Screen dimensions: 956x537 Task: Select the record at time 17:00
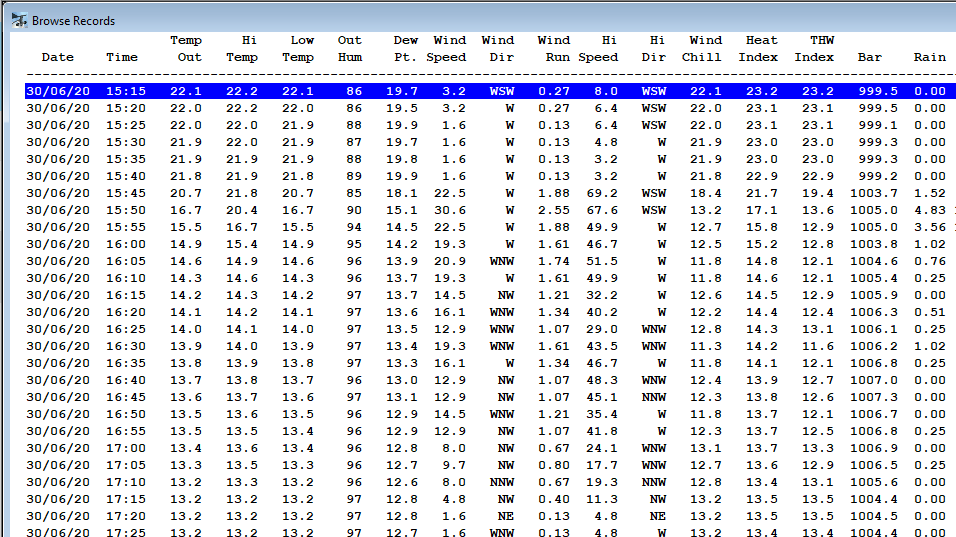490,449
